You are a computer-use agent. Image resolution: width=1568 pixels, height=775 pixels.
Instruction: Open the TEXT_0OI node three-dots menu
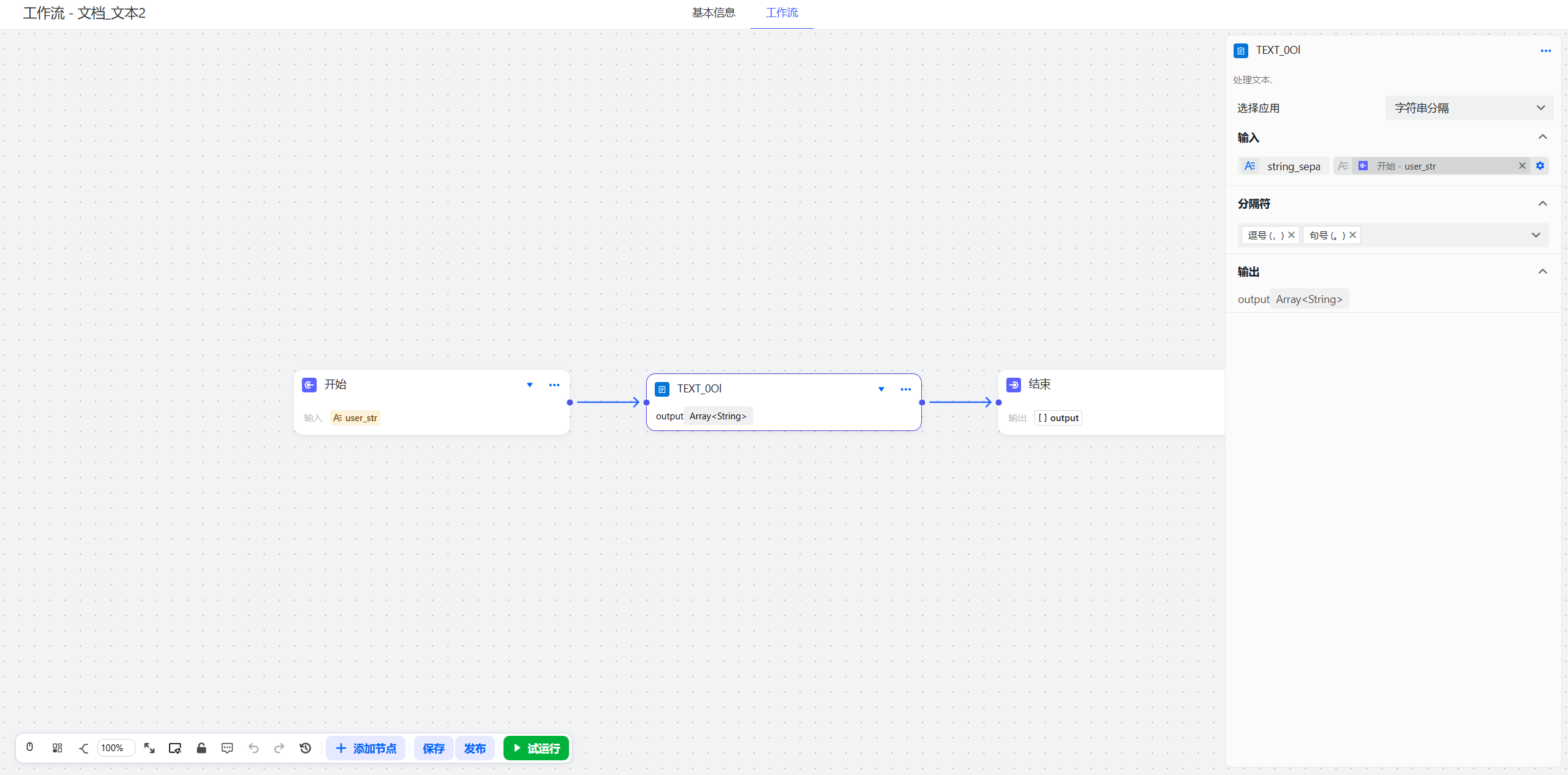(905, 389)
